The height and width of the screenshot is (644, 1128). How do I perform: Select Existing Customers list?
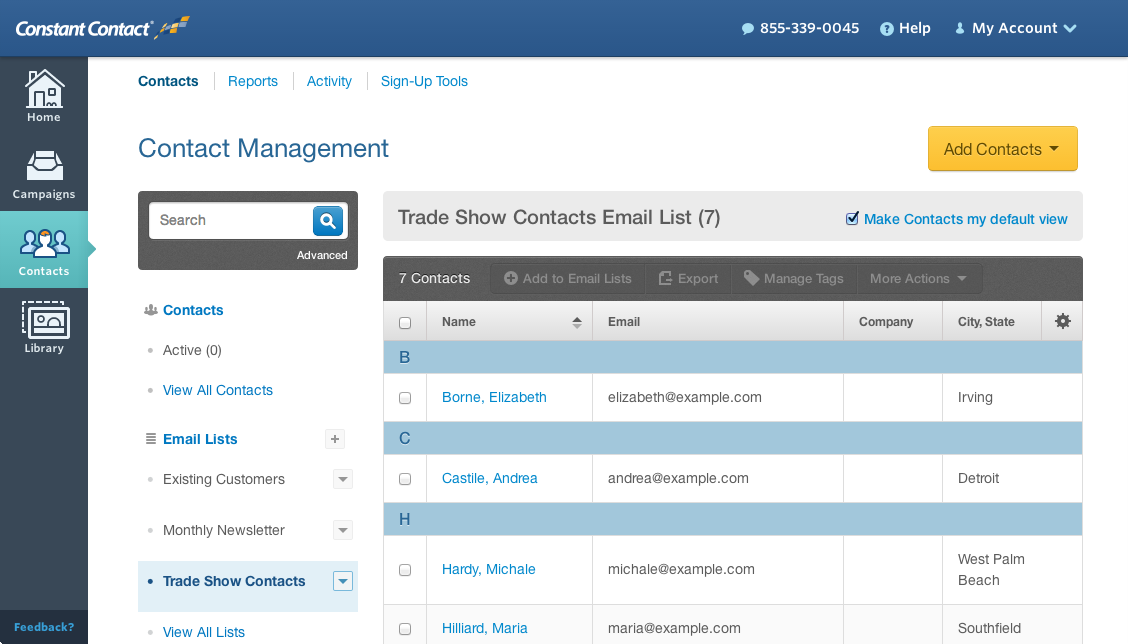224,479
